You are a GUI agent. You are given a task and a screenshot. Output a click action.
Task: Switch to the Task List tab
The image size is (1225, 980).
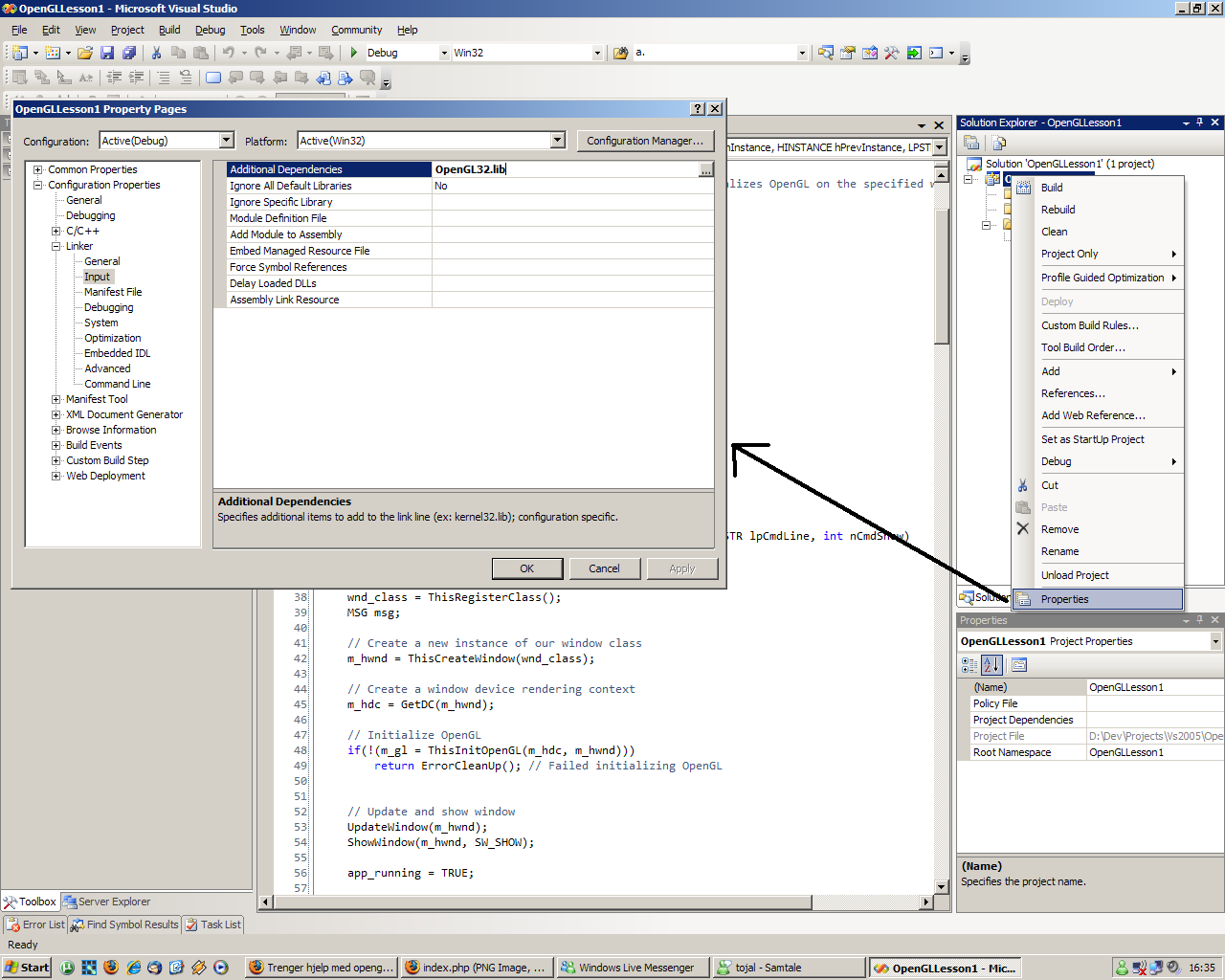point(213,924)
